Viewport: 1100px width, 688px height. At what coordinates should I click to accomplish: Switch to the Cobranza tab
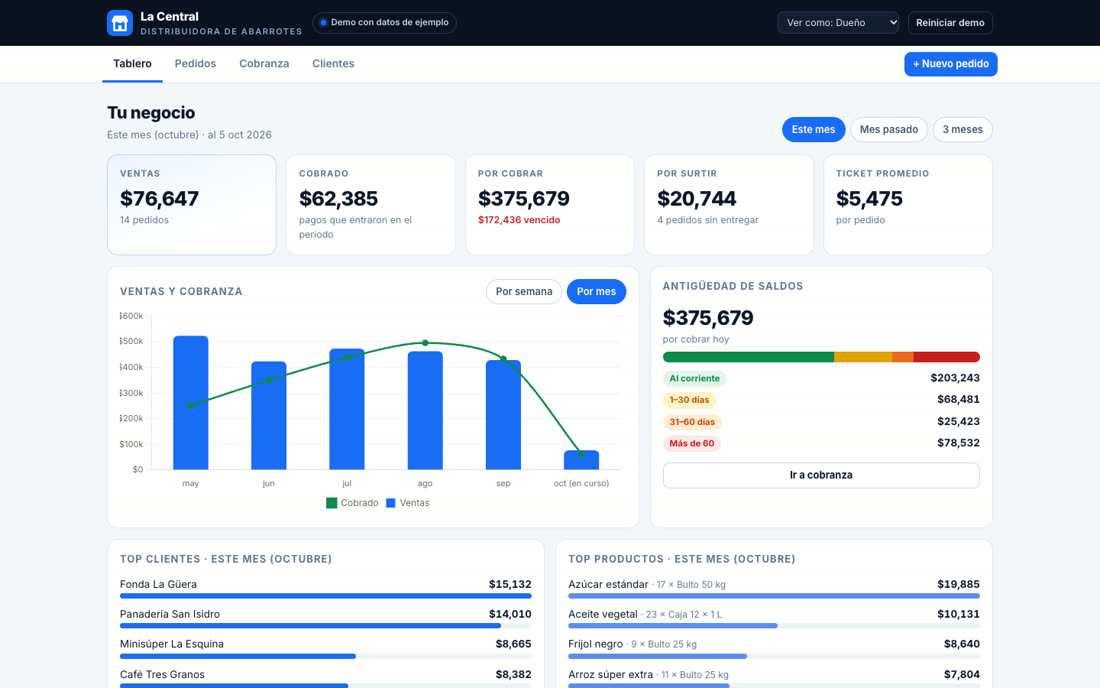pos(264,64)
